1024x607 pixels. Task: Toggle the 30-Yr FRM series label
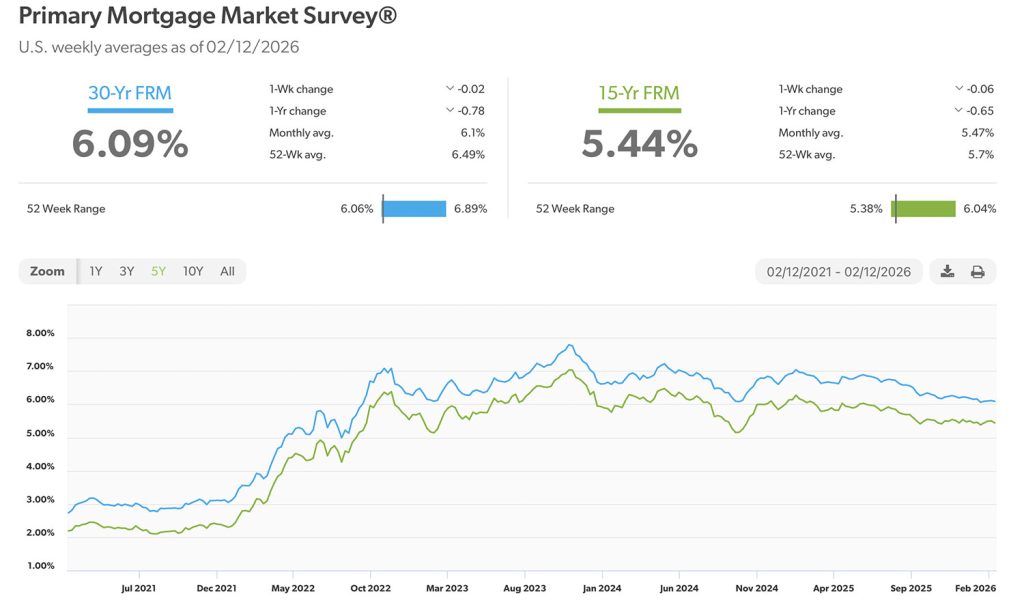click(130, 94)
